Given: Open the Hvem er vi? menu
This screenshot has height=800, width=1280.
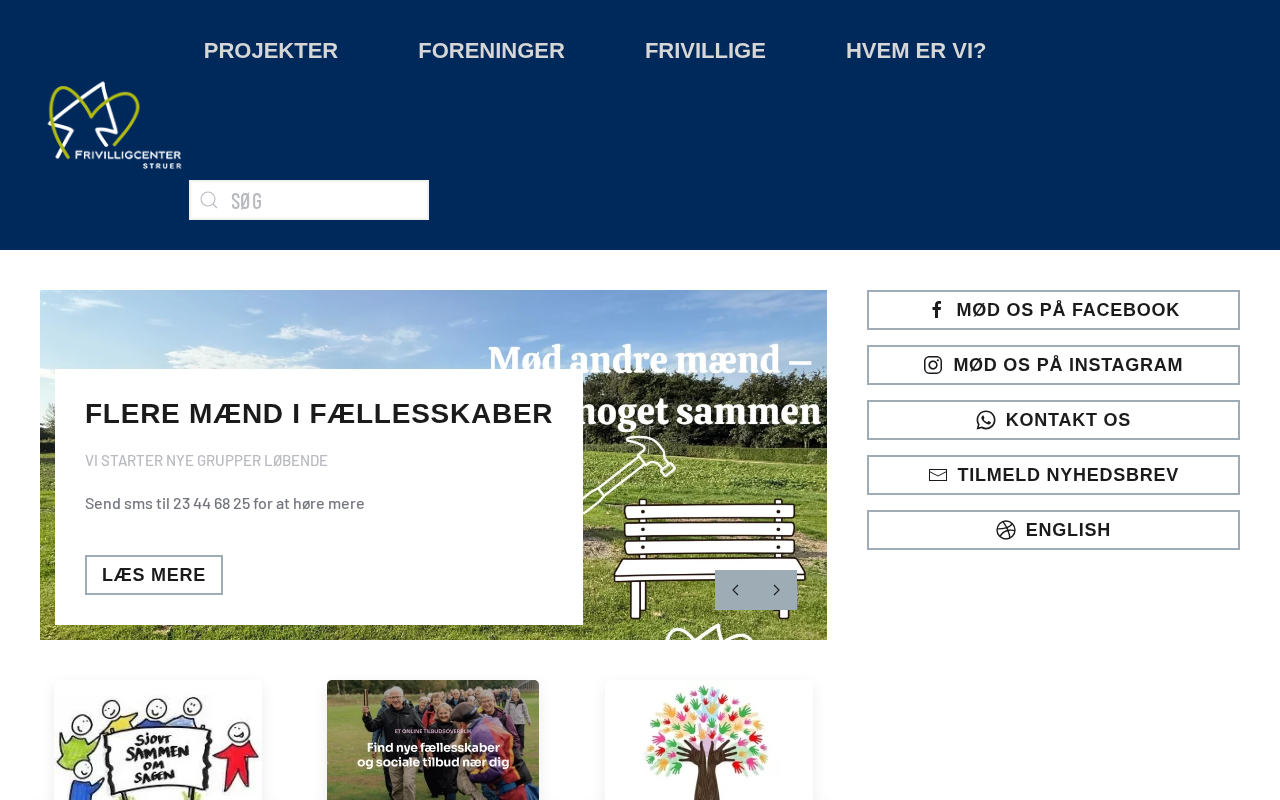Looking at the screenshot, I should (x=916, y=50).
